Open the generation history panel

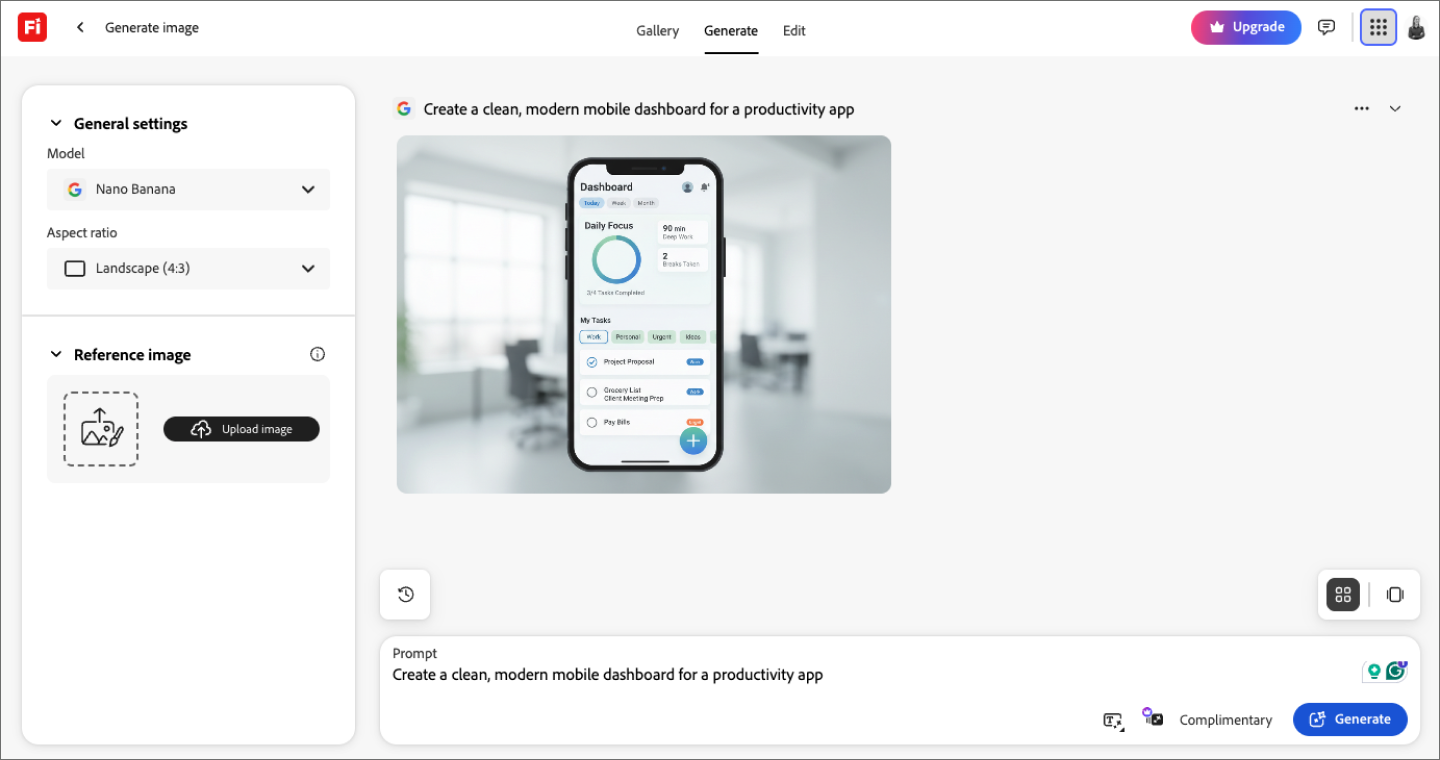(x=404, y=594)
